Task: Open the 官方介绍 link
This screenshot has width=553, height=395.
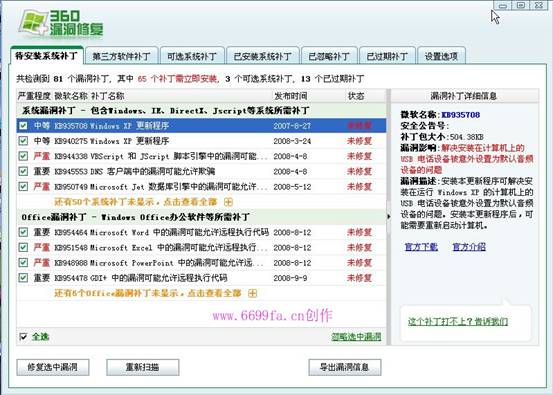Action: [x=469, y=247]
